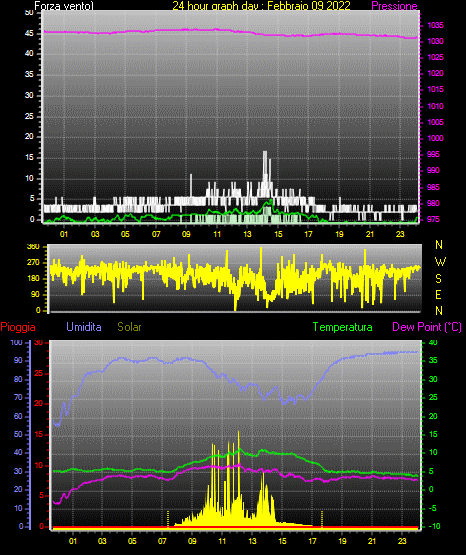Screen dimensions: 466x555
Task: Click the 1005 pressure axis value
Action: 435,122
